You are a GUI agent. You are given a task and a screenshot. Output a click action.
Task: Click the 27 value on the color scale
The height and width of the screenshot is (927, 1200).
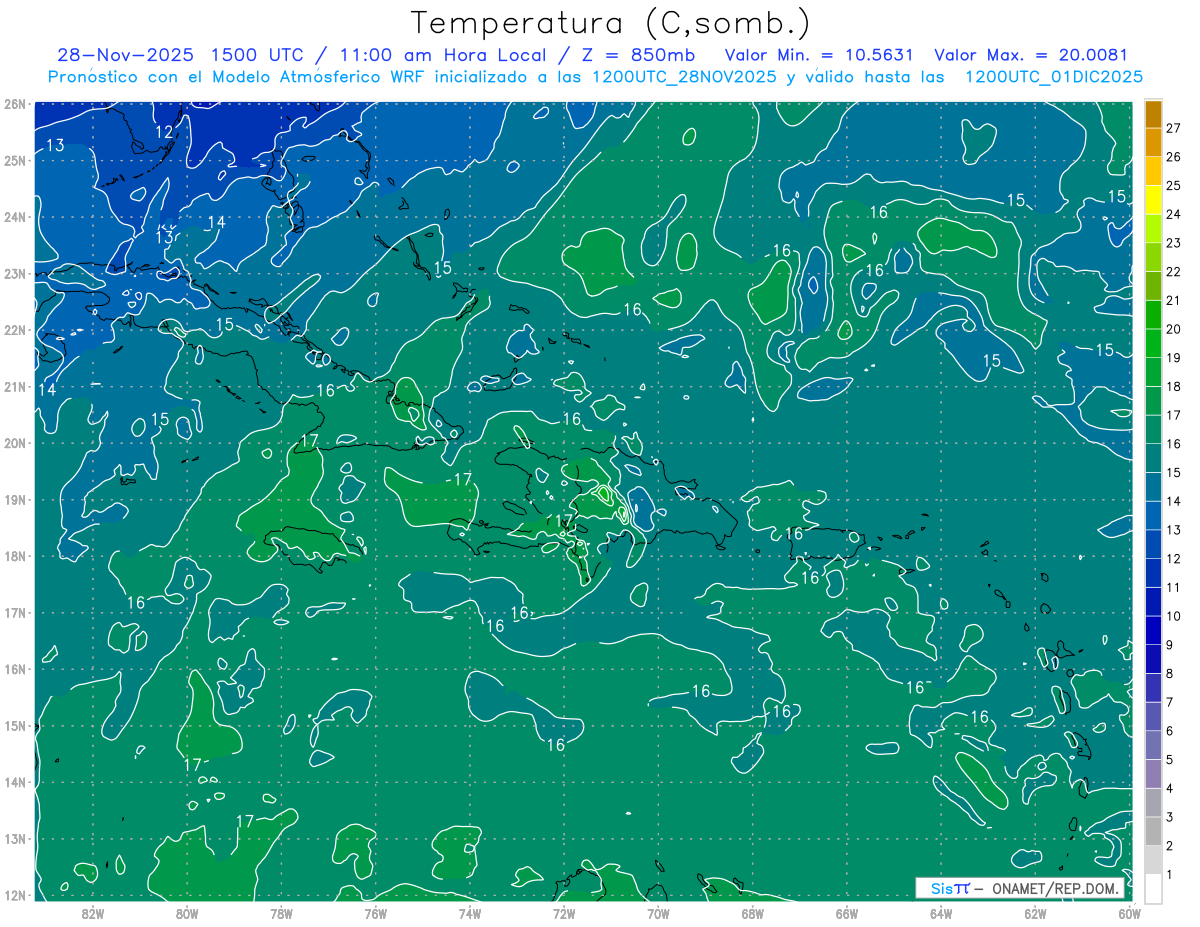click(1174, 128)
